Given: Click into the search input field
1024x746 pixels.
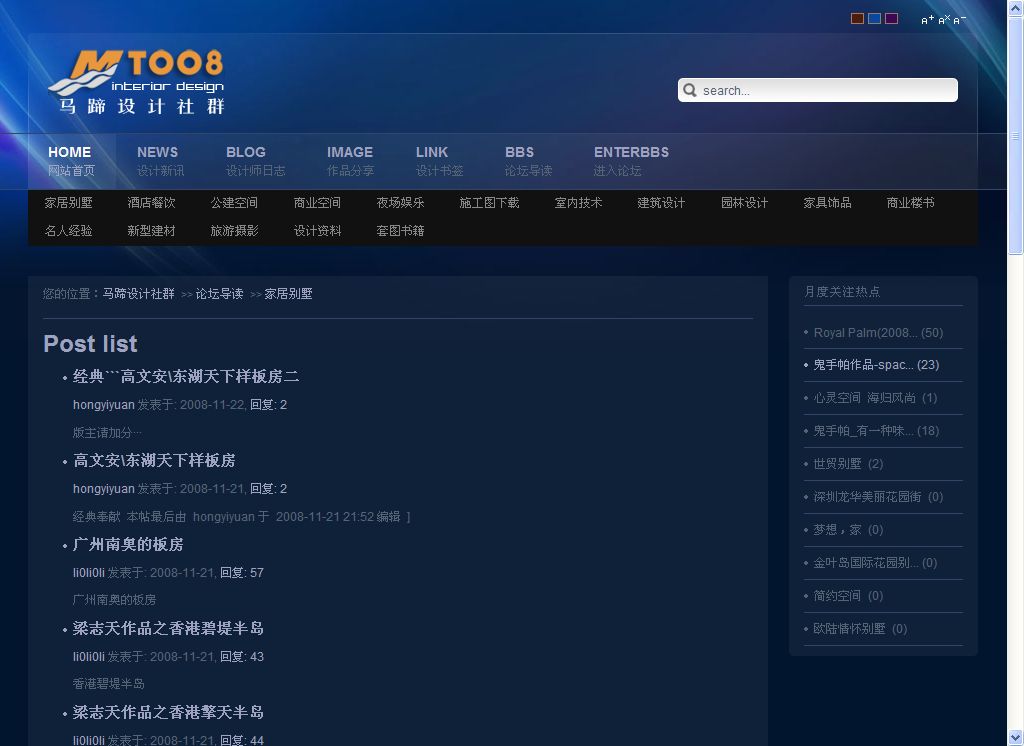Looking at the screenshot, I should 818,90.
